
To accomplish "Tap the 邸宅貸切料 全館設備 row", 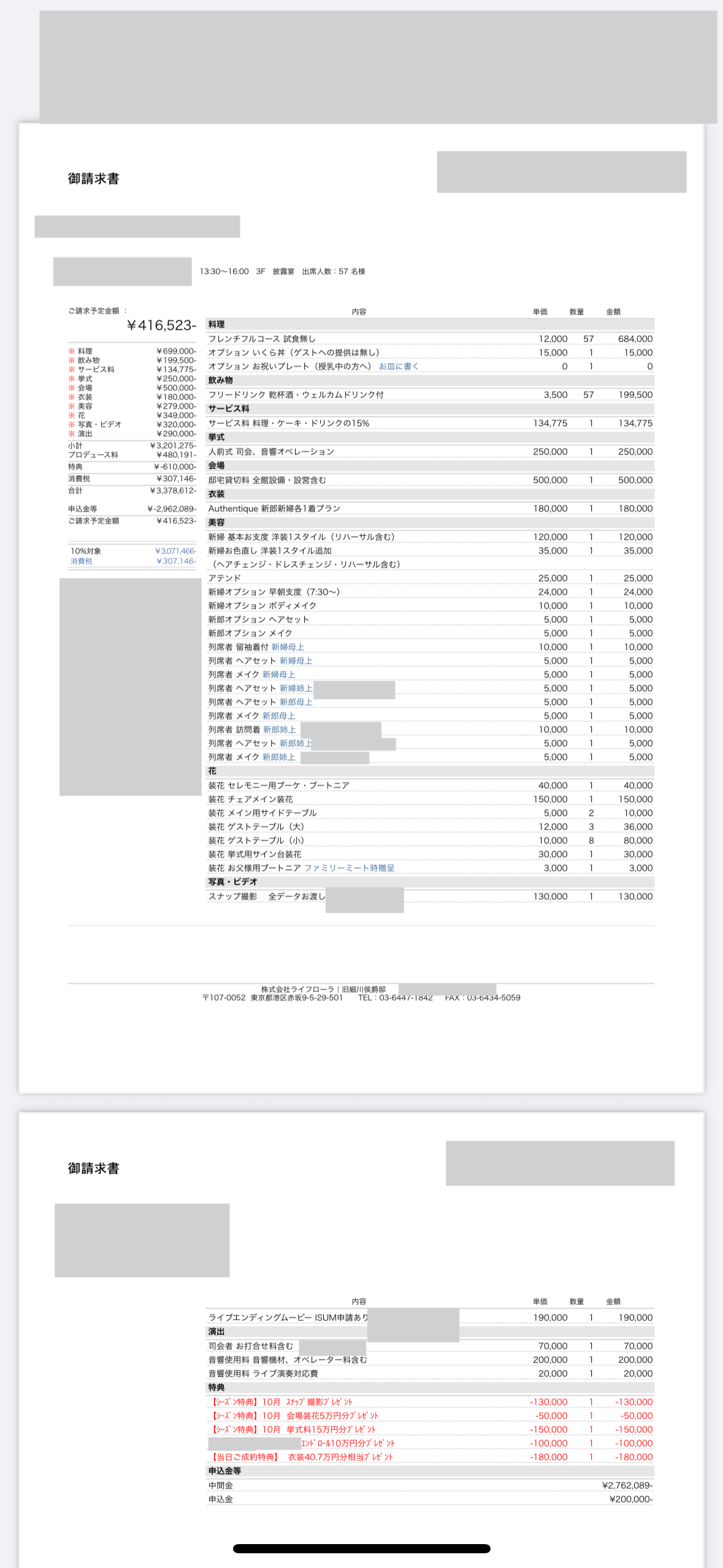I will (x=267, y=480).
